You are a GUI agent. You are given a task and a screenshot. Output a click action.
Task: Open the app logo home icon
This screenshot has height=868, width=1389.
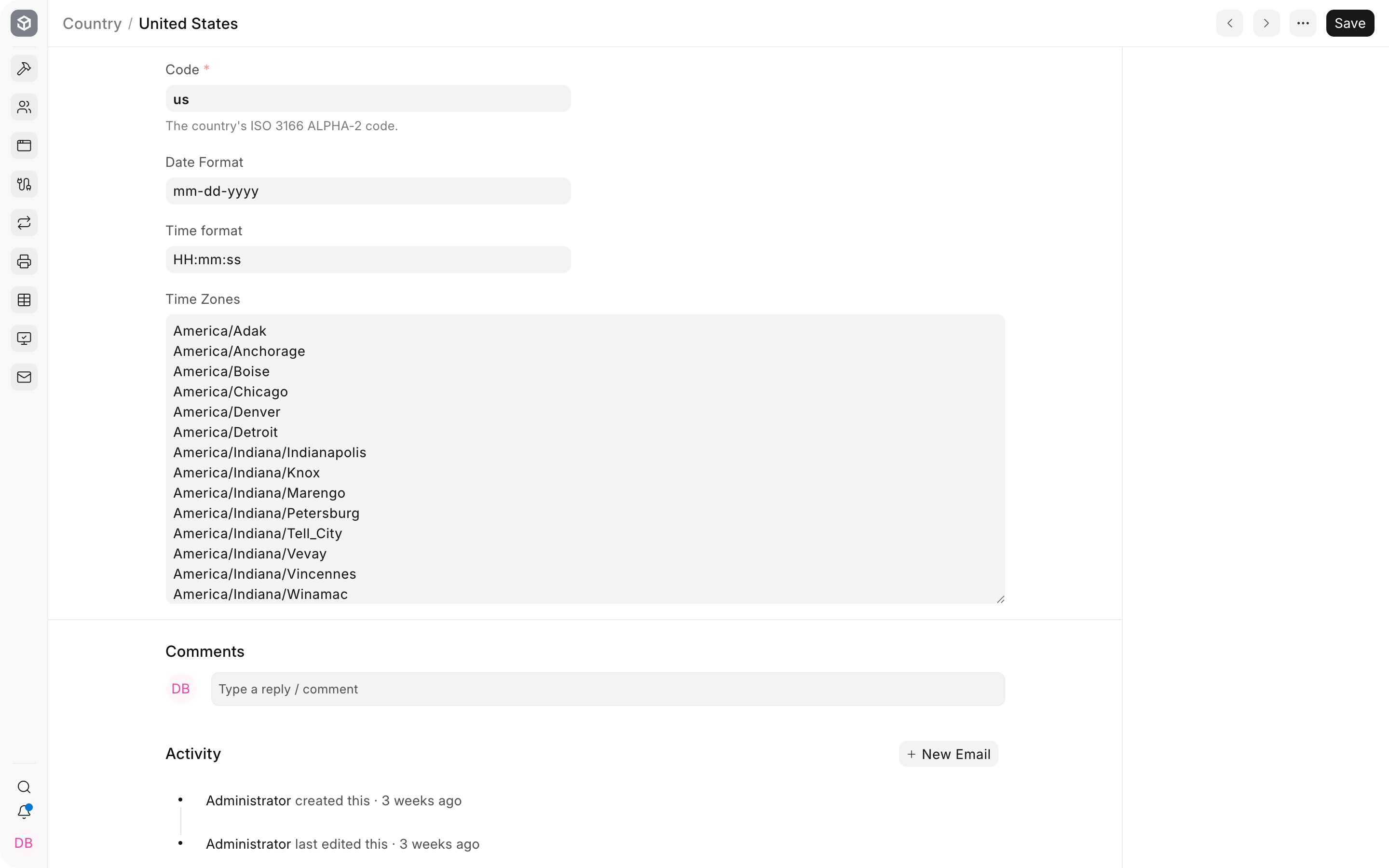point(24,23)
